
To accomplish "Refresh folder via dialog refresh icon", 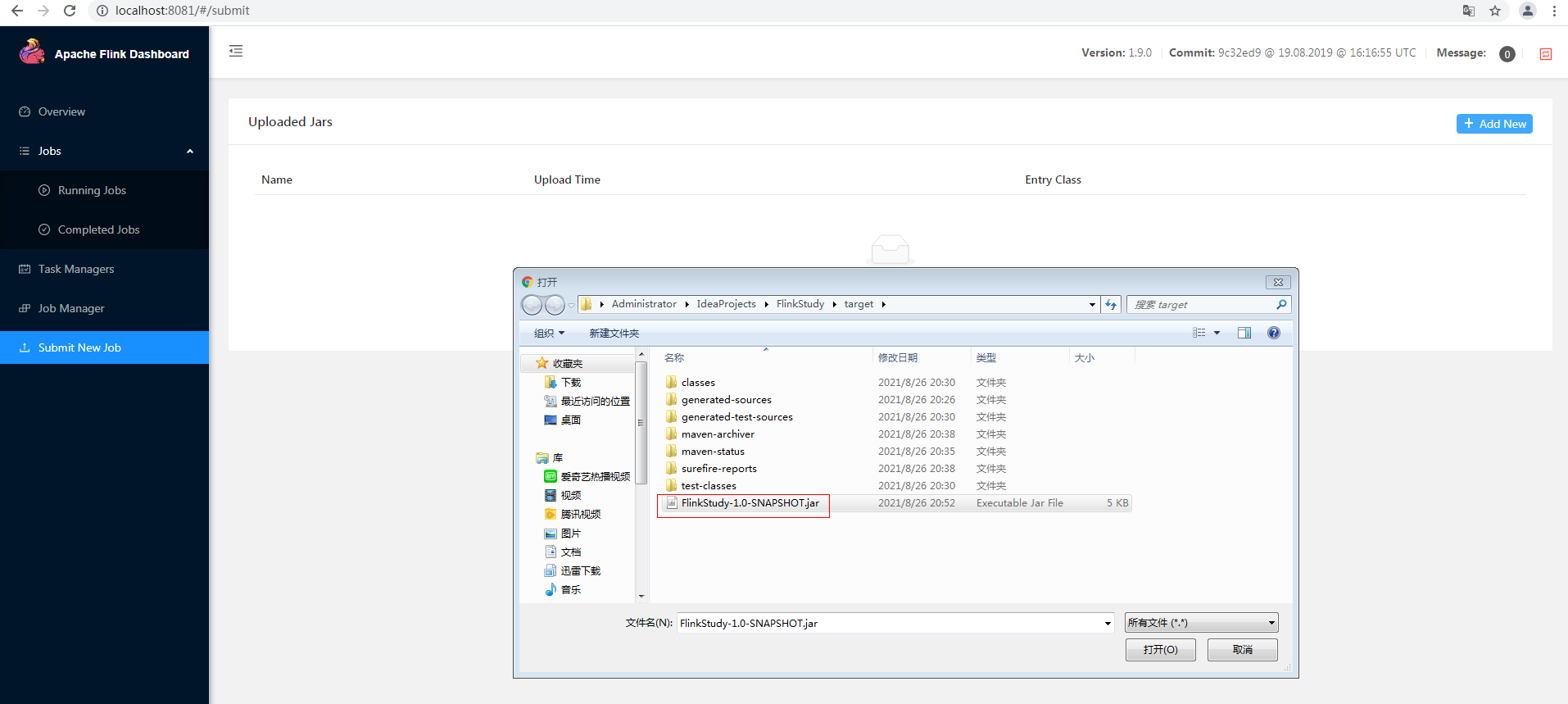I will tap(1111, 305).
